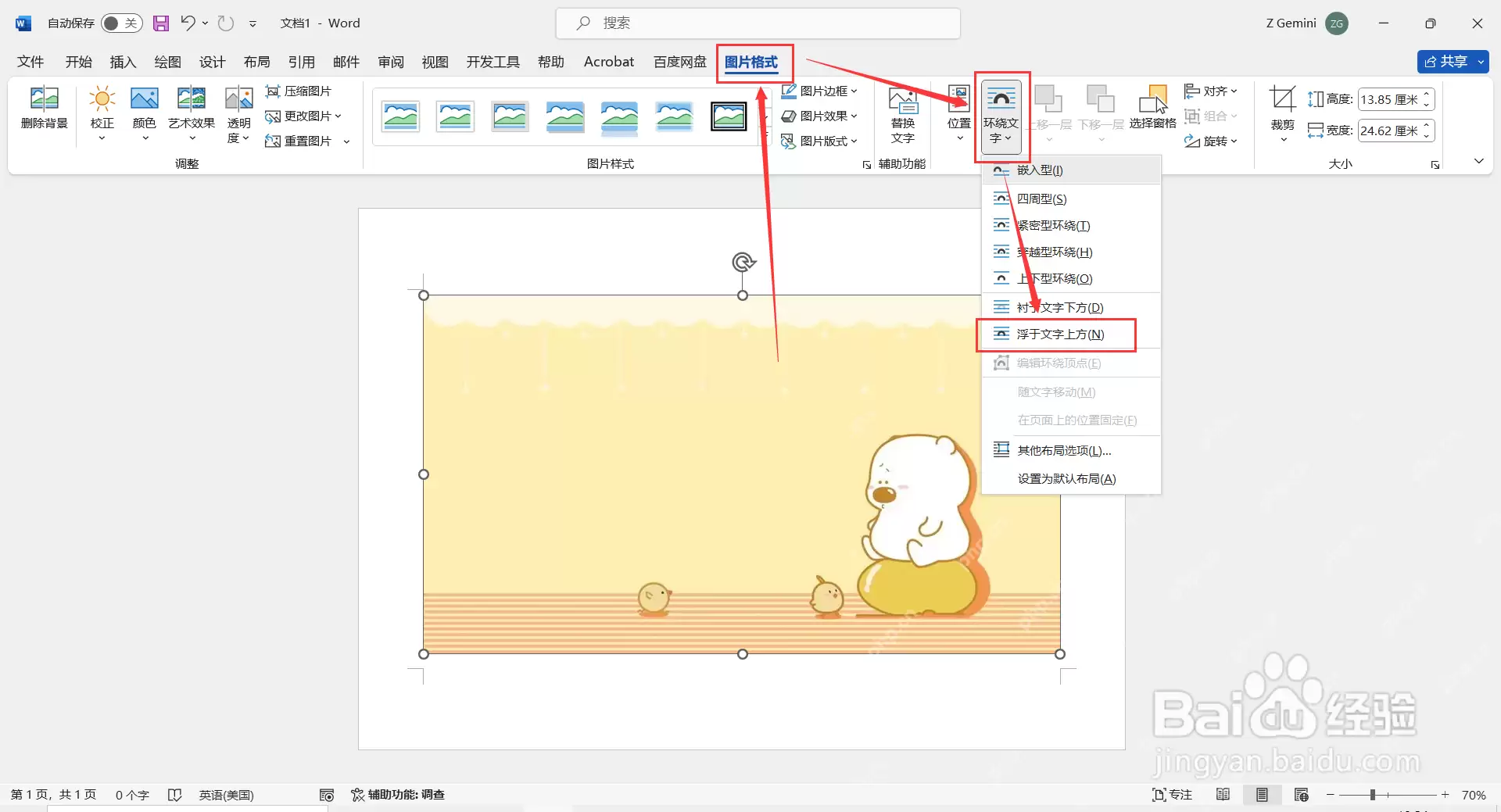
Task: Select Top and Bottom (上下型环绕)
Action: (x=1070, y=279)
